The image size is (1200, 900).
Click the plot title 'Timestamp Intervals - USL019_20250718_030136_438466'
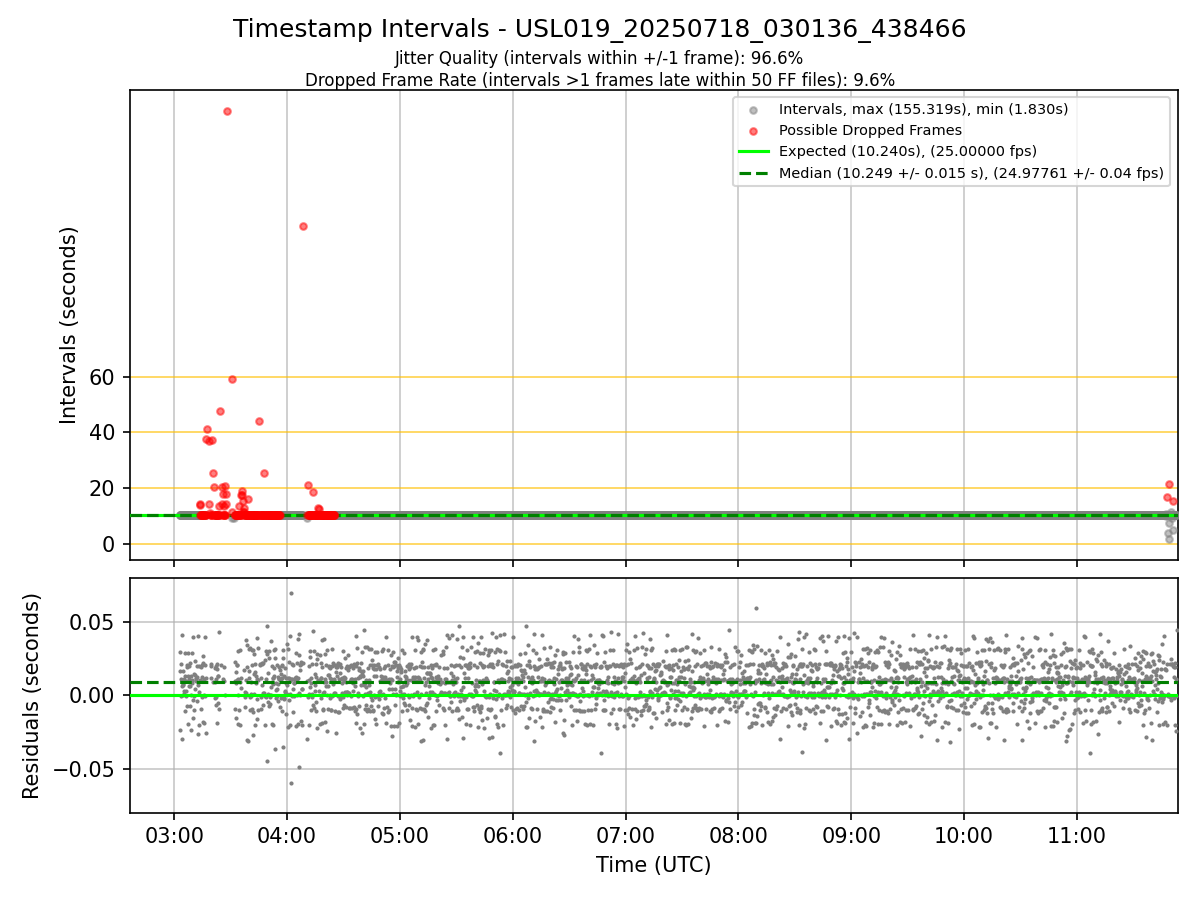600,29
